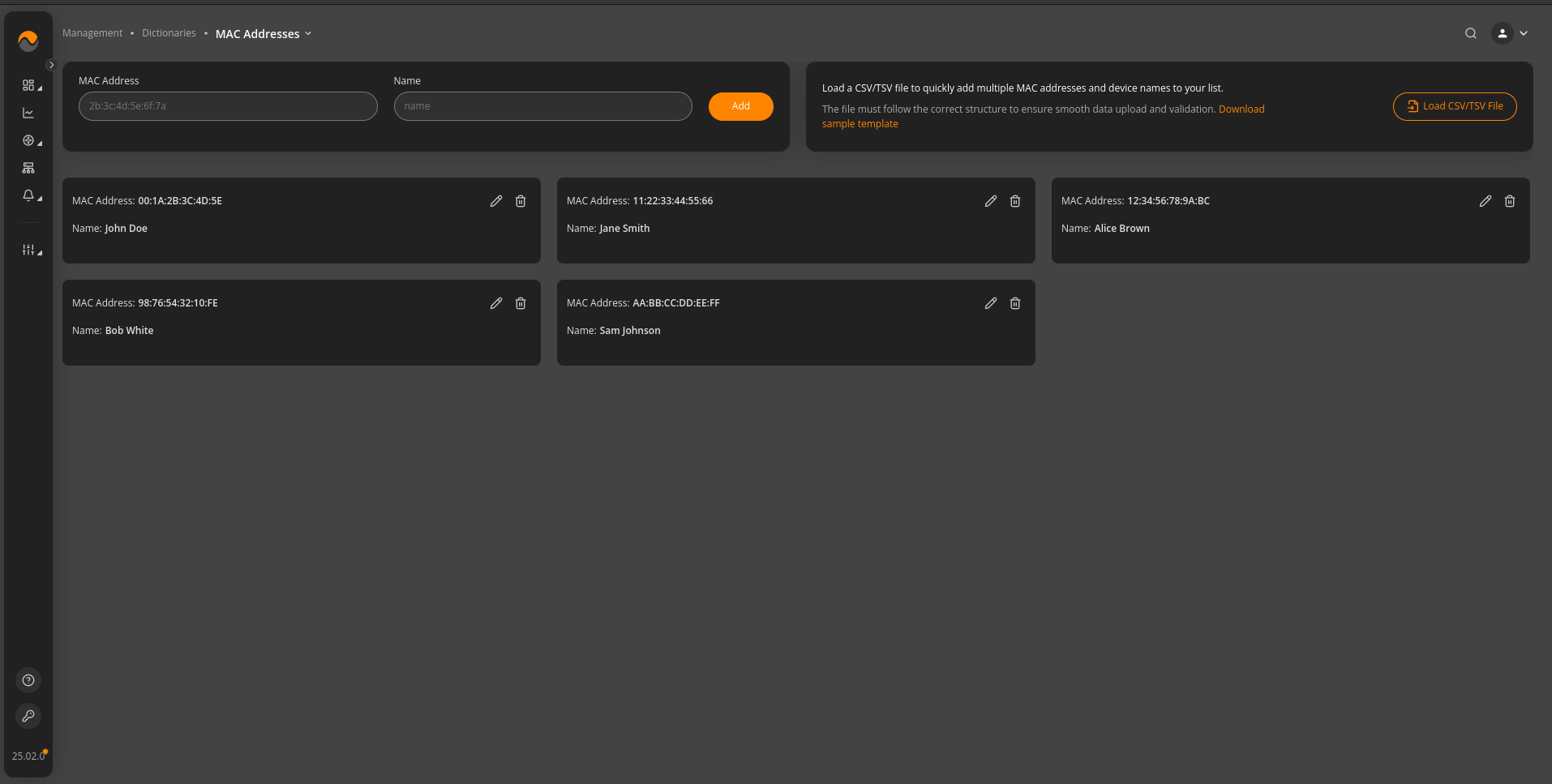Edit the Alice Brown entry
The image size is (1552, 784).
click(x=1486, y=201)
